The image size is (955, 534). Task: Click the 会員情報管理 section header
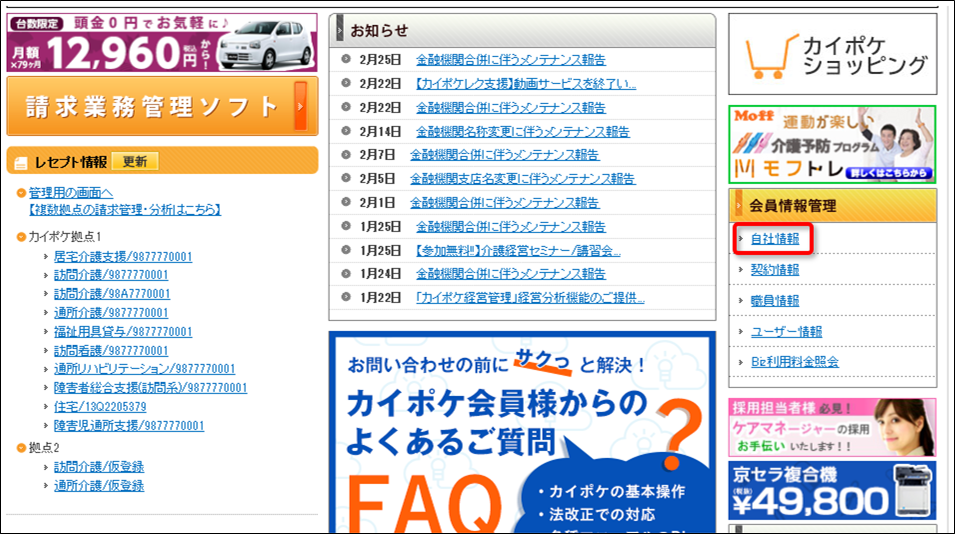833,206
